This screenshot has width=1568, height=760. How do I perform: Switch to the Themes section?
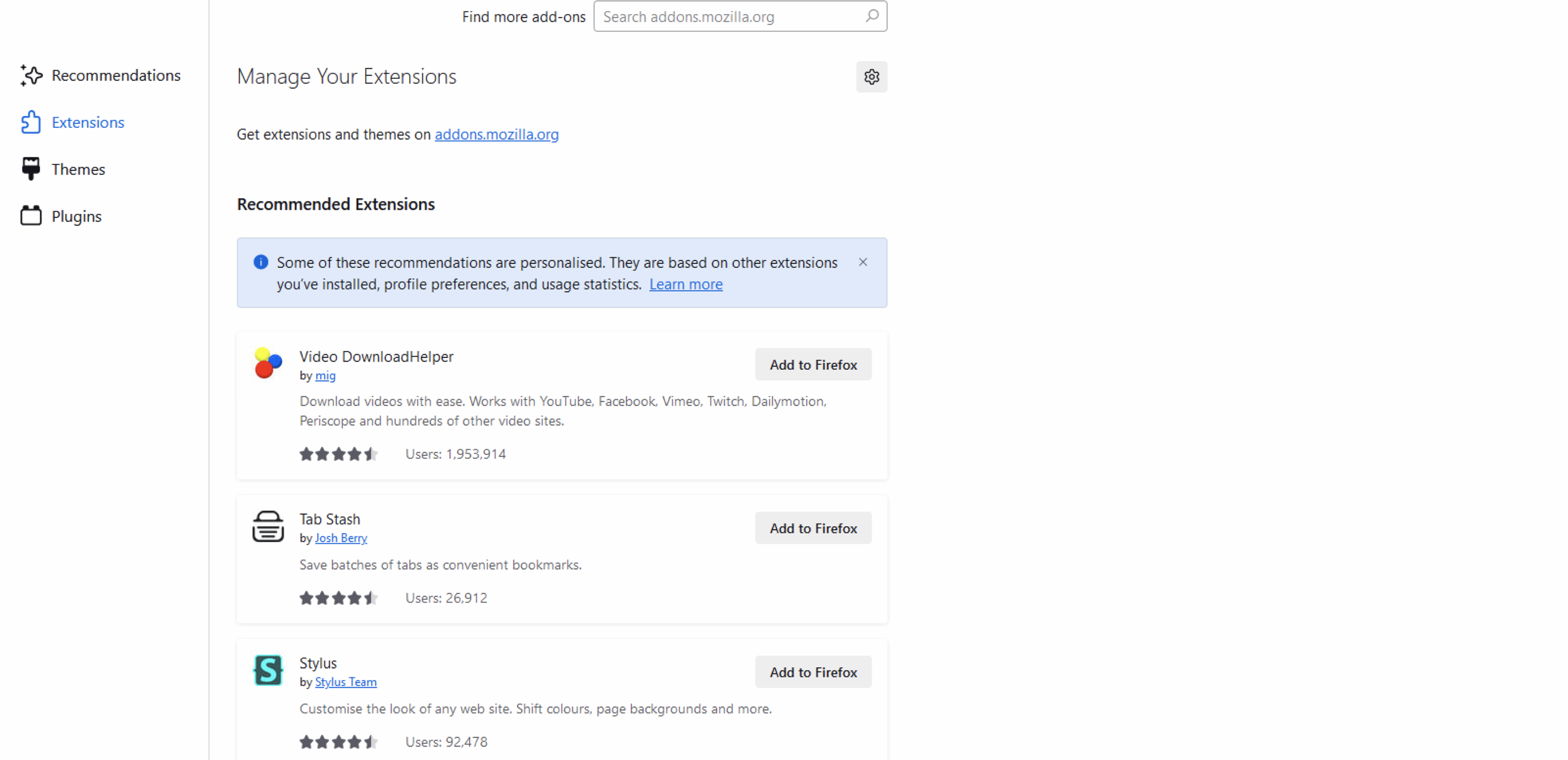click(x=78, y=169)
